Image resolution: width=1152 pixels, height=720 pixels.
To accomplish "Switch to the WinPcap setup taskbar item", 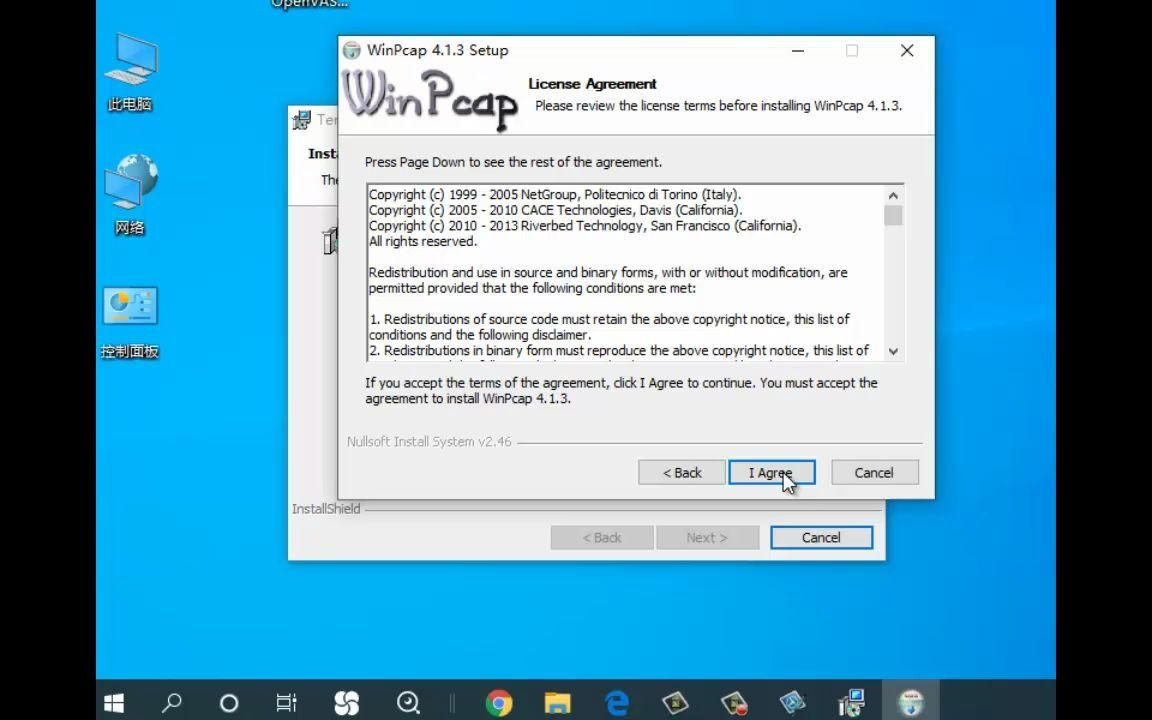I will (x=910, y=703).
